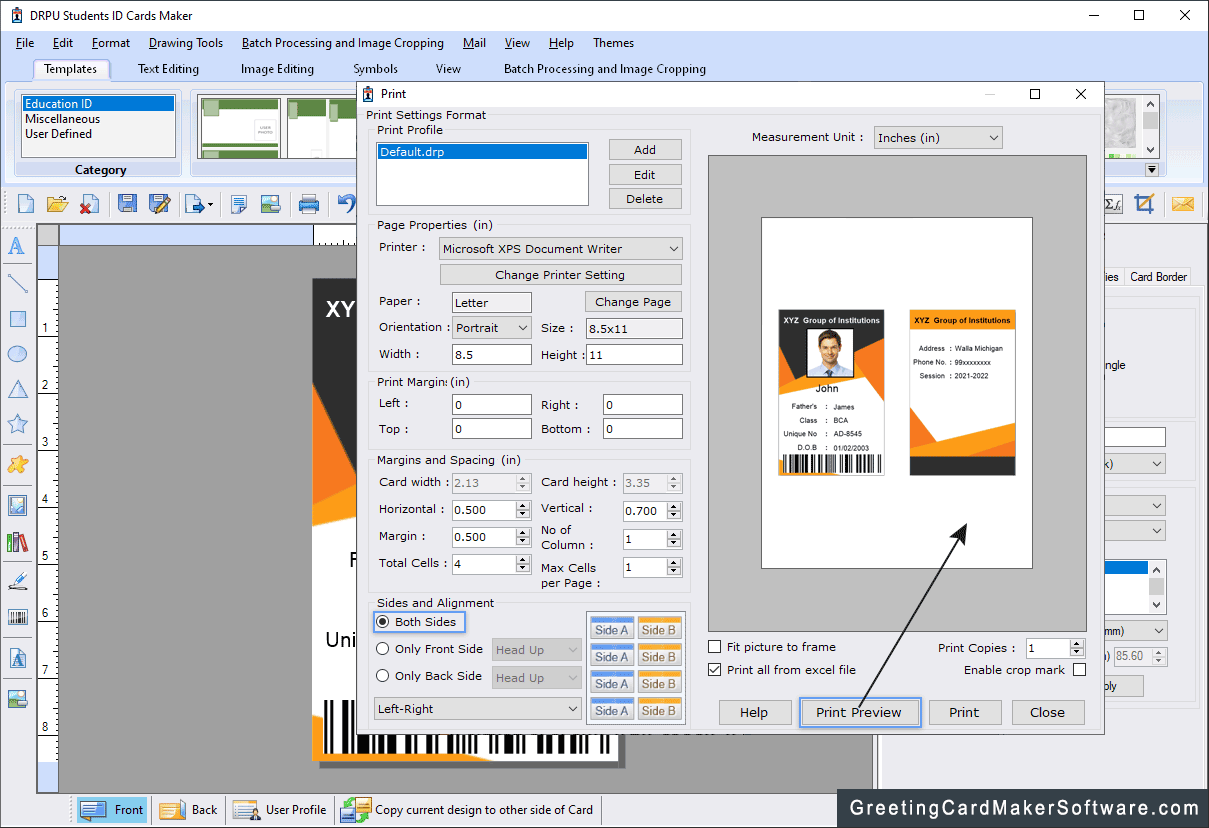Viewport: 1209px width, 828px height.
Task: Increase Print Copies spinner value
Action: pos(1077,644)
